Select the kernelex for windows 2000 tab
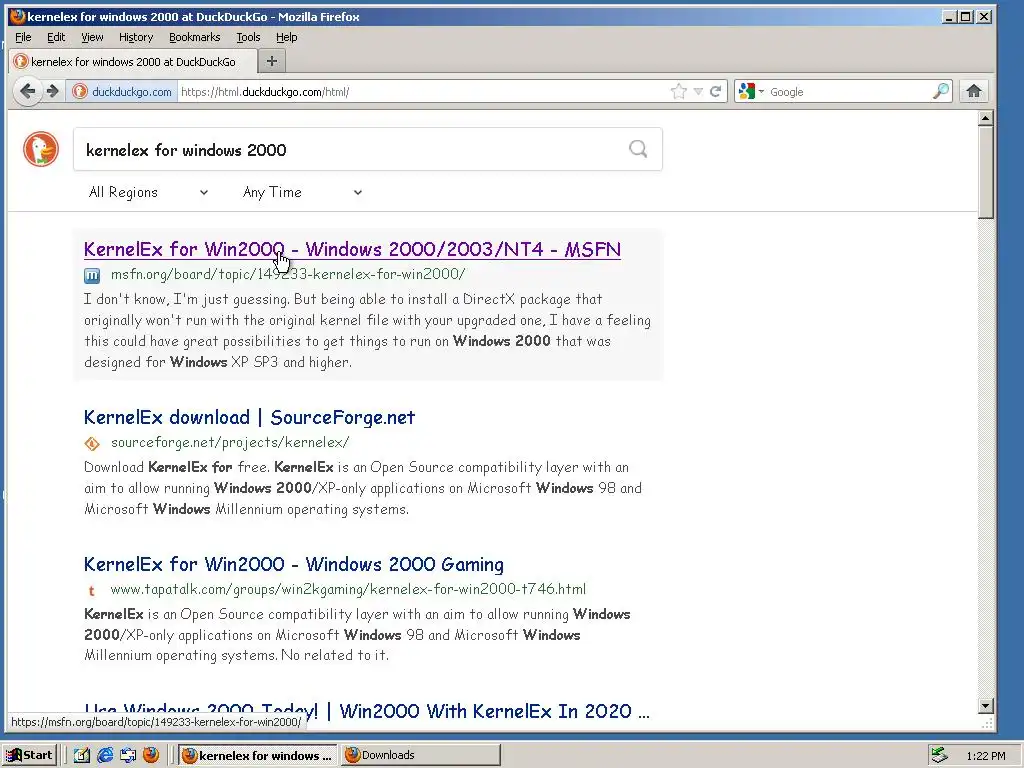 tap(133, 61)
